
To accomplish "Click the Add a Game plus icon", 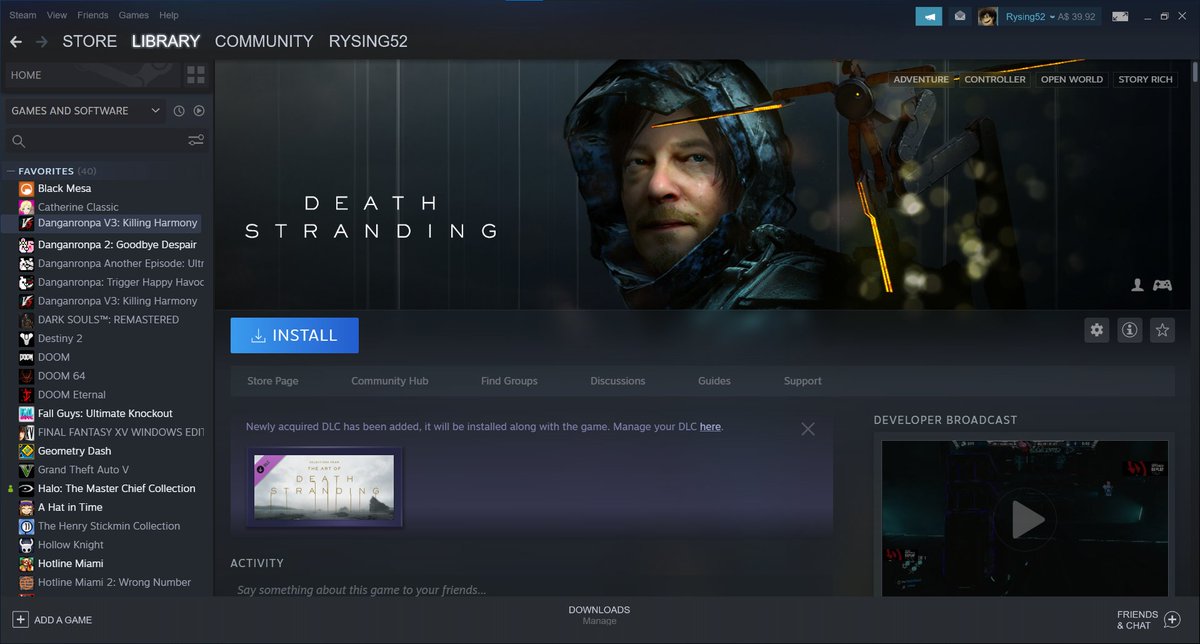I will (x=20, y=619).
